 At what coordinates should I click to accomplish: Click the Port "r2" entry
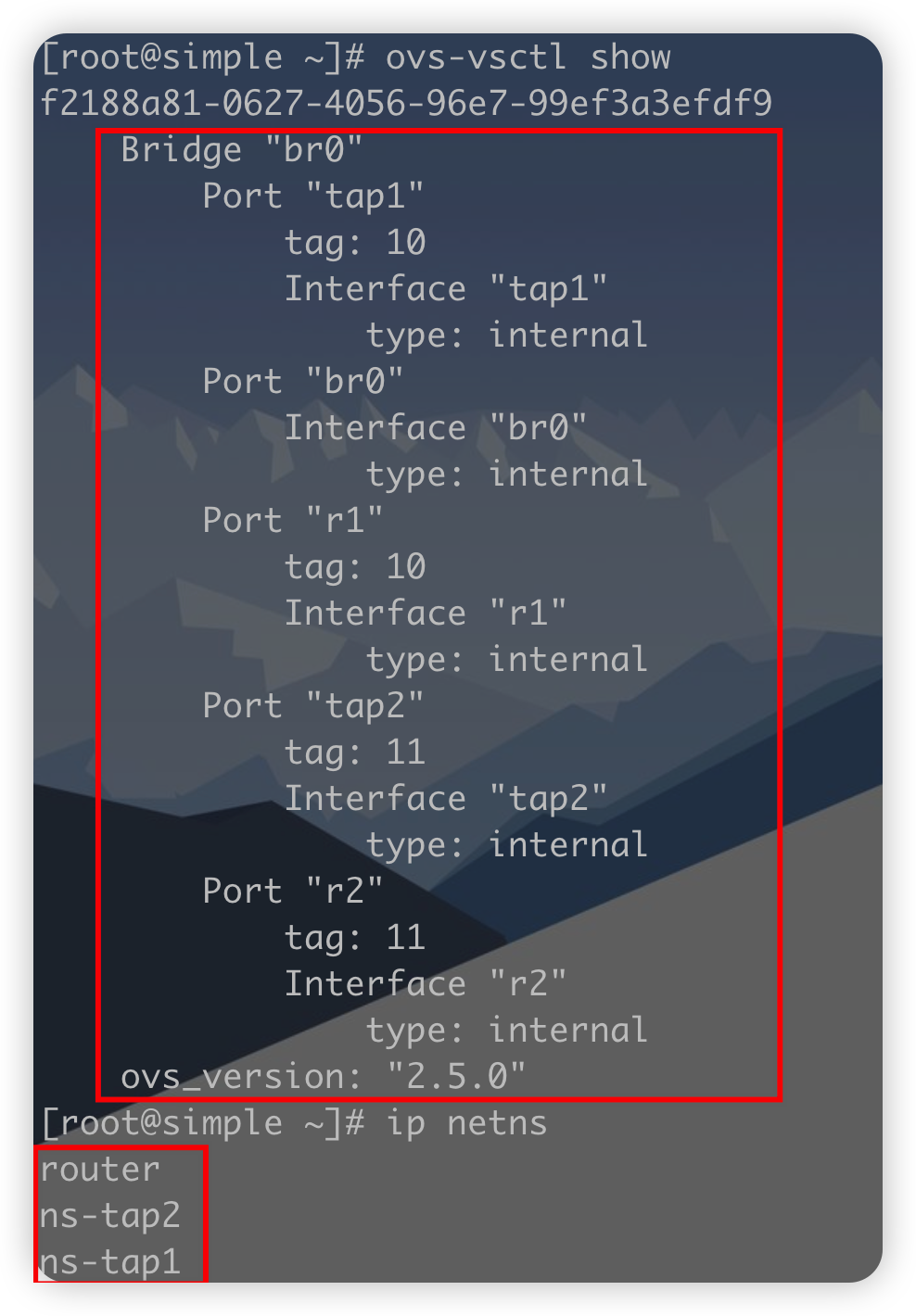coord(292,891)
